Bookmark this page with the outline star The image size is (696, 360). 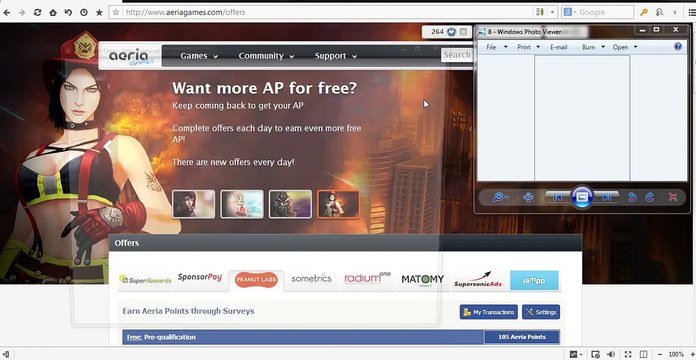115,12
